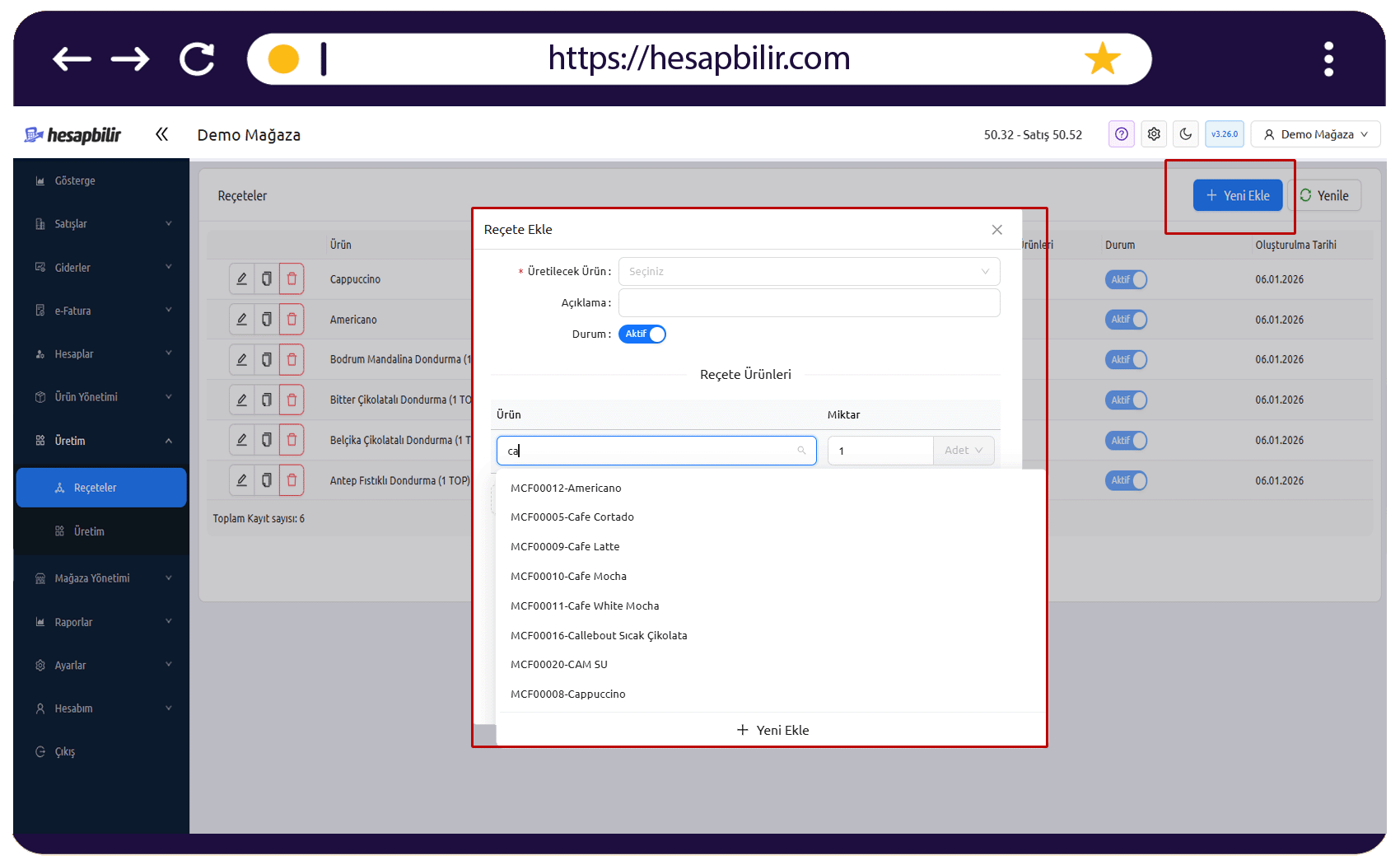This screenshot has width=1400, height=865.
Task: Open the help question mark icon
Action: click(1121, 134)
